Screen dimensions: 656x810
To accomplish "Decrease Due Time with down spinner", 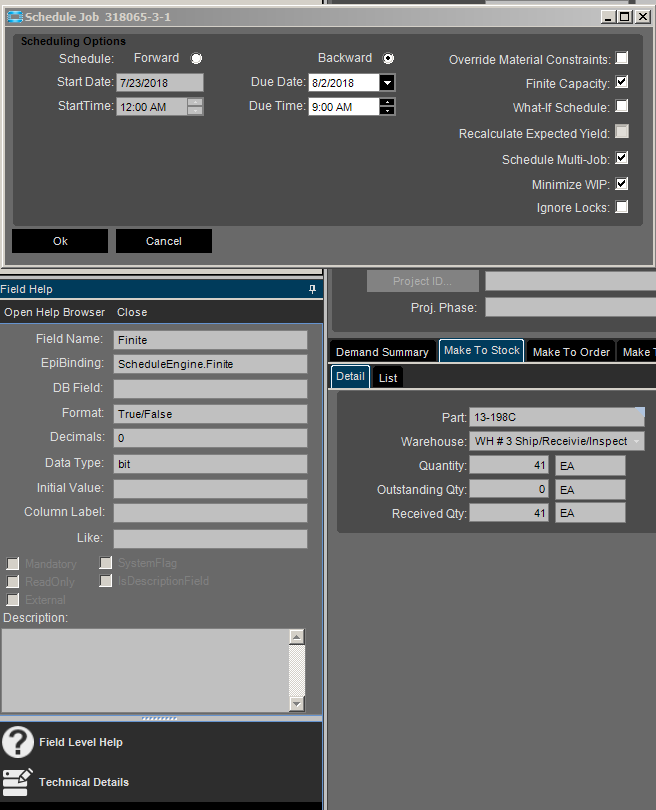I will point(387,111).
